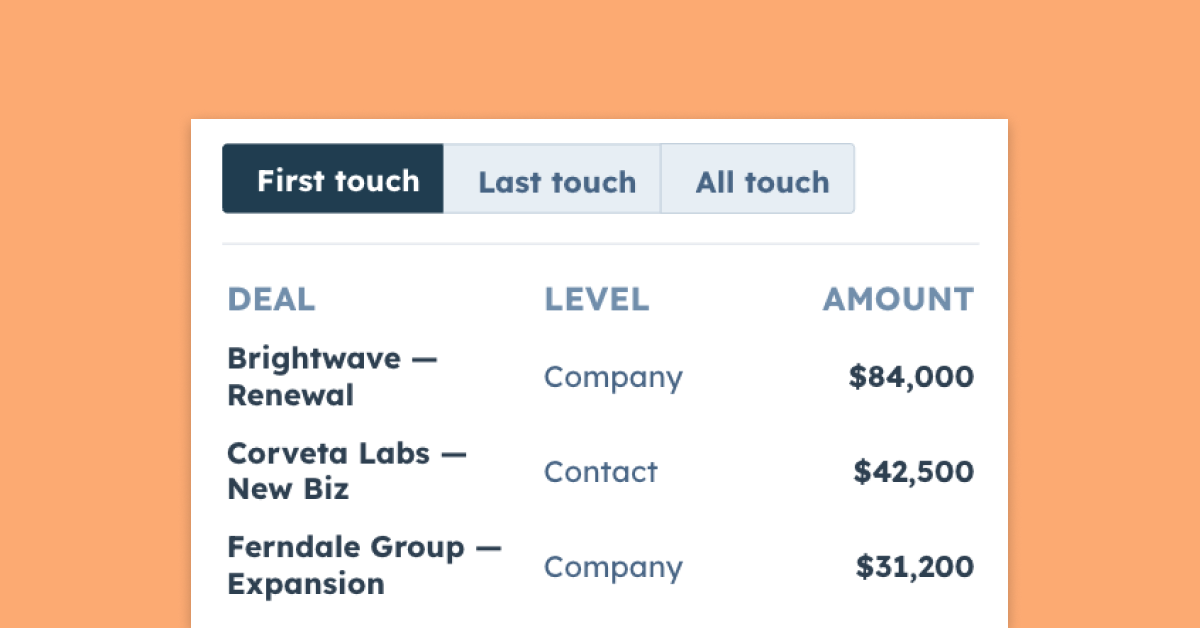1200x628 pixels.
Task: Open the Ferndale Group — Expansion deal
Action: tap(364, 566)
